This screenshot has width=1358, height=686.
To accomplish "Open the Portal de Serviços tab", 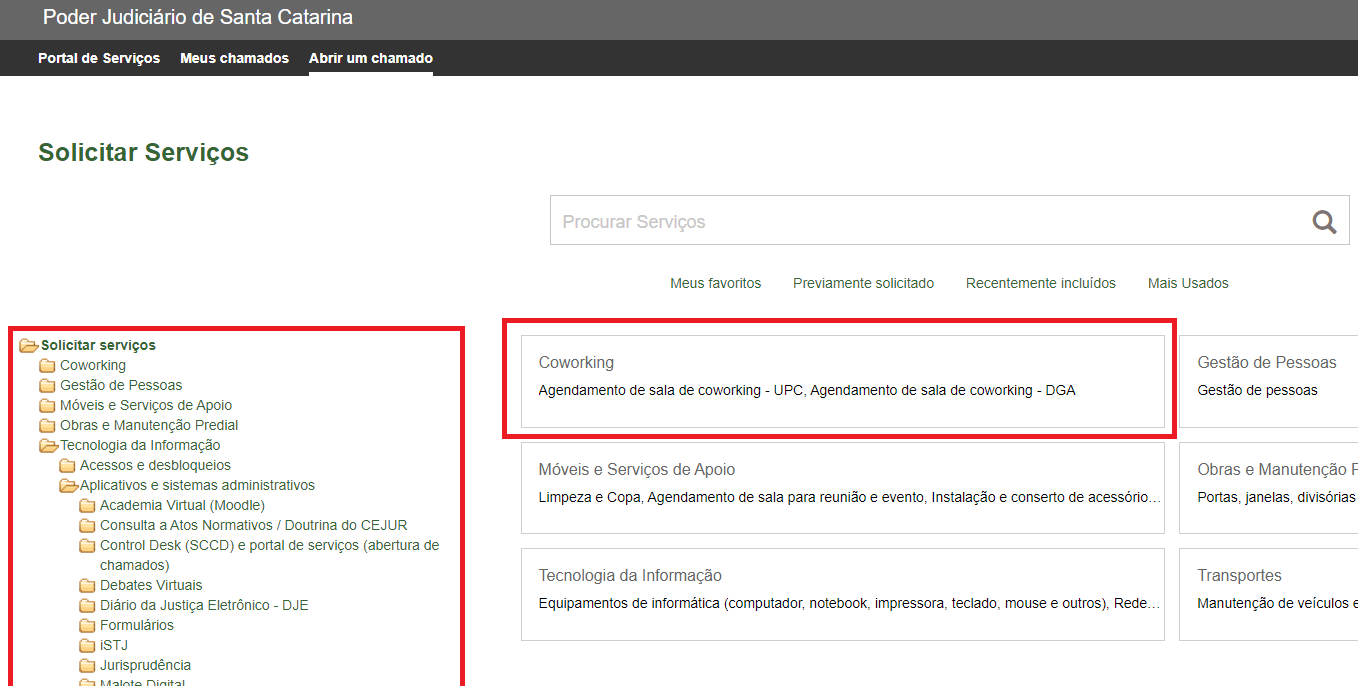I will point(99,58).
